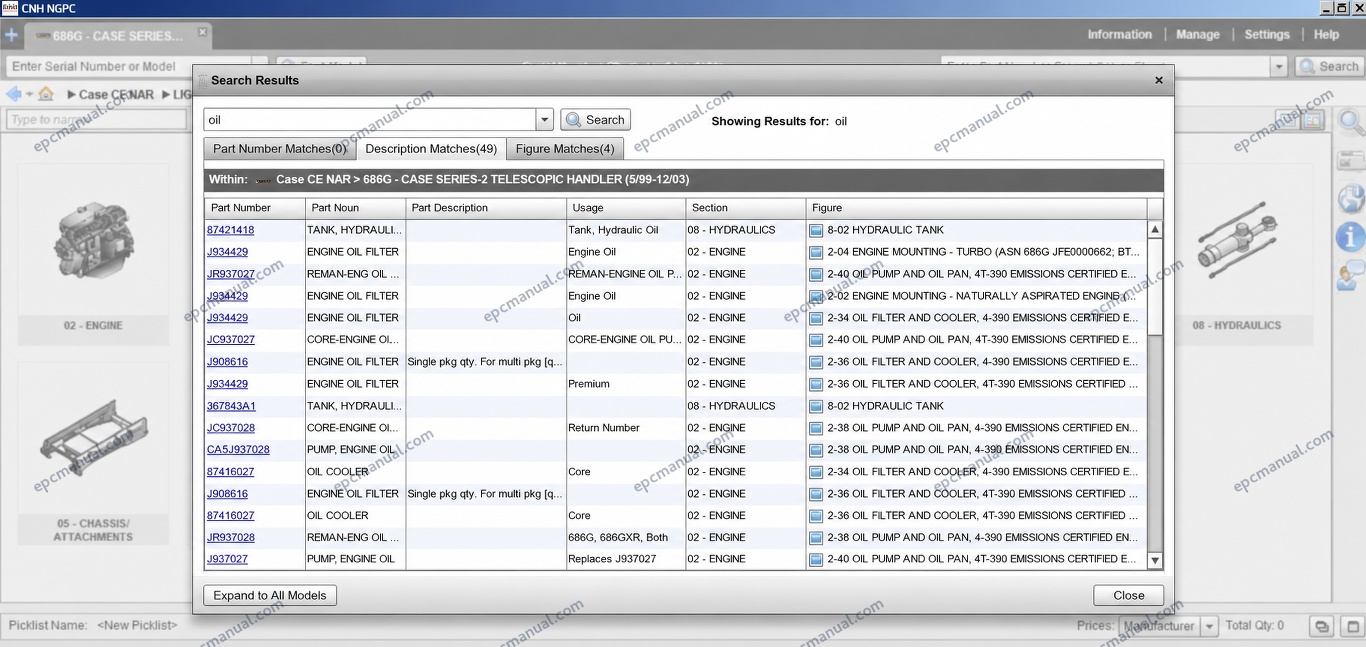Switch to Figure Matches(4) tab

click(565, 149)
